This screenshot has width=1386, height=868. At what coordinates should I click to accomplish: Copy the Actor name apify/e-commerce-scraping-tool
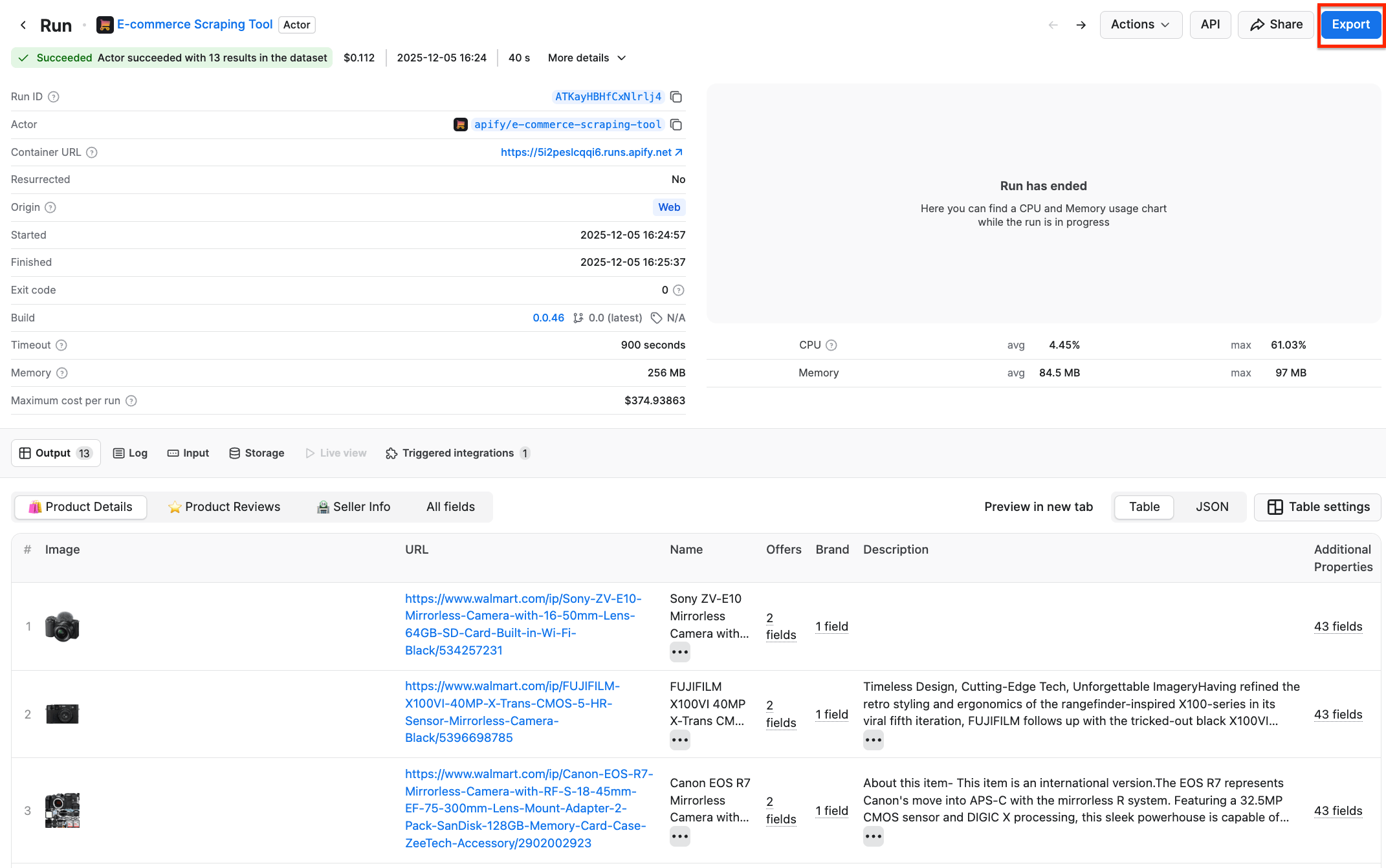tap(676, 124)
